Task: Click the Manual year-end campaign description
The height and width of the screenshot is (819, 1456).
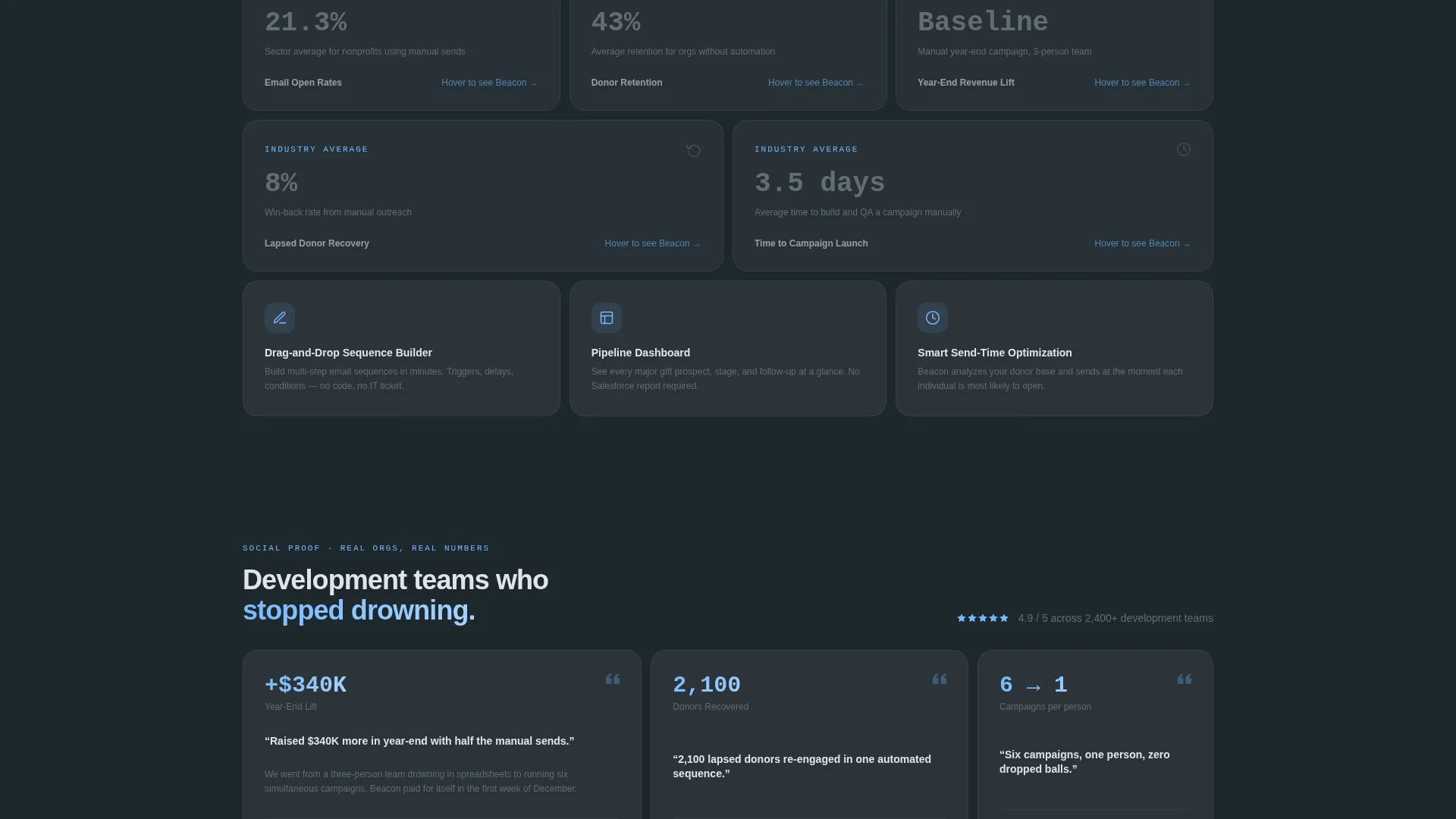Action: pos(1005,52)
